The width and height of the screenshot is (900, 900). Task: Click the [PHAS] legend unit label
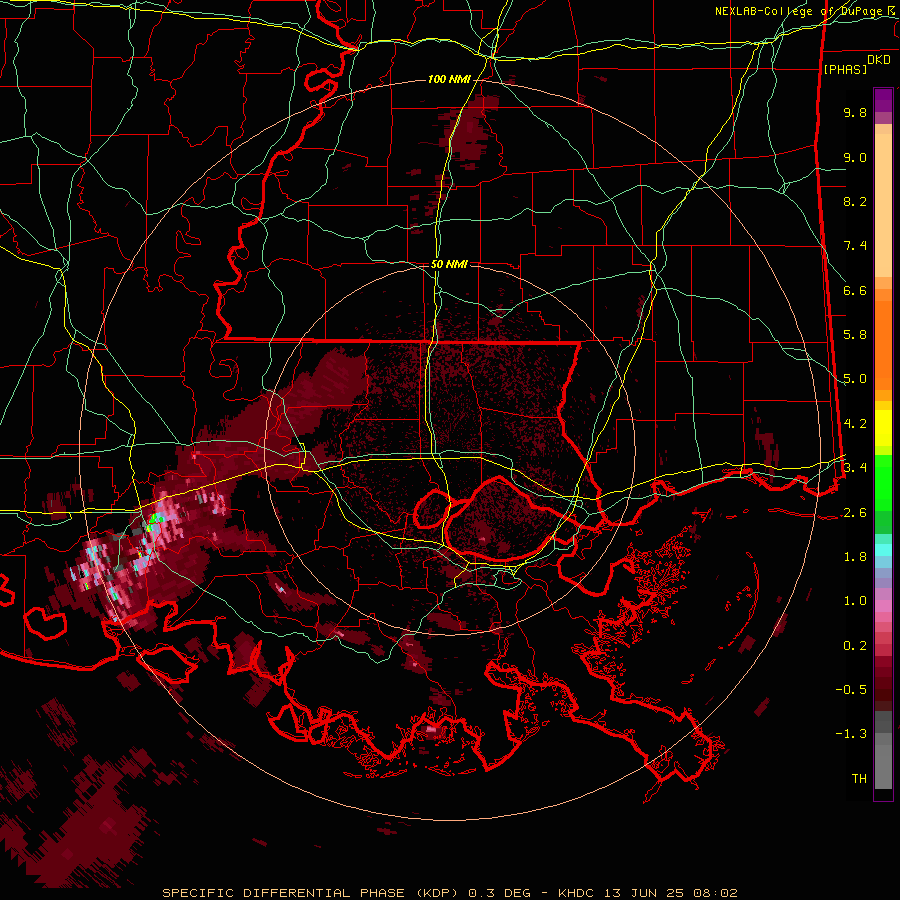coord(845,69)
